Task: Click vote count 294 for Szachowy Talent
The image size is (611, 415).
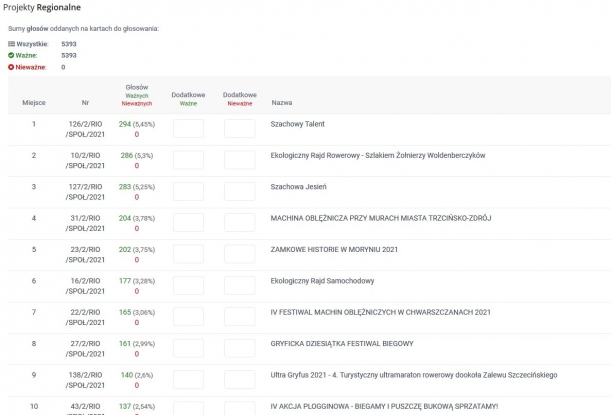Action: [125, 124]
